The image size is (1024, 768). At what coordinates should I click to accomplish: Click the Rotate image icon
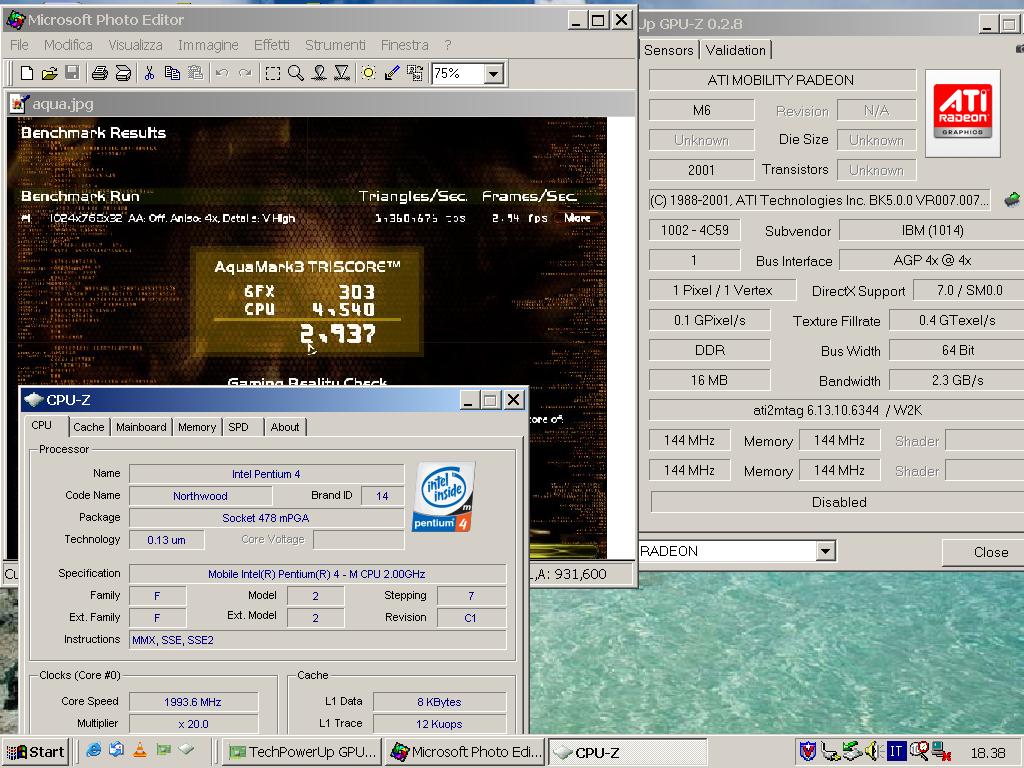pyautogui.click(x=415, y=73)
